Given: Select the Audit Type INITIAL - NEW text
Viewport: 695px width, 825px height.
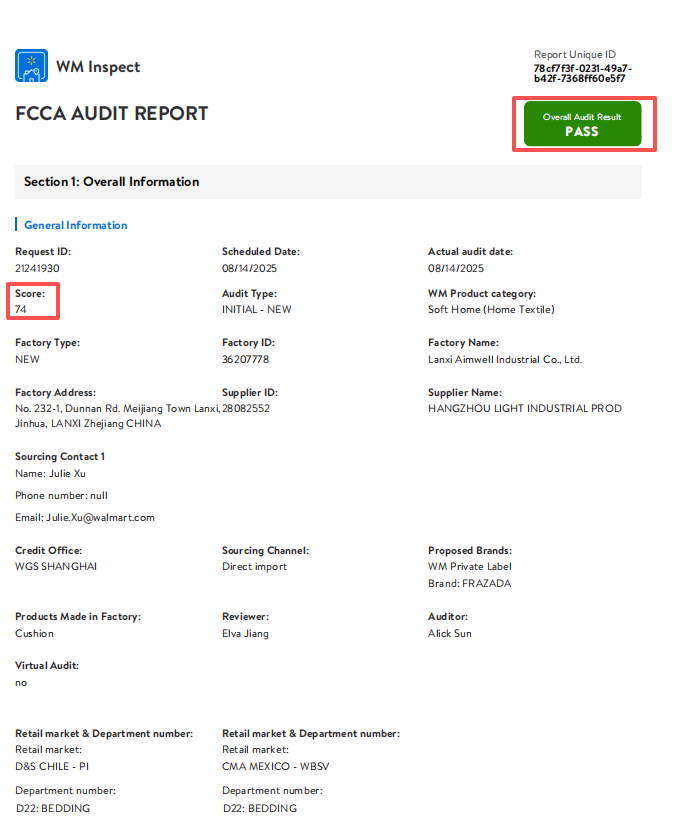Looking at the screenshot, I should [x=257, y=309].
